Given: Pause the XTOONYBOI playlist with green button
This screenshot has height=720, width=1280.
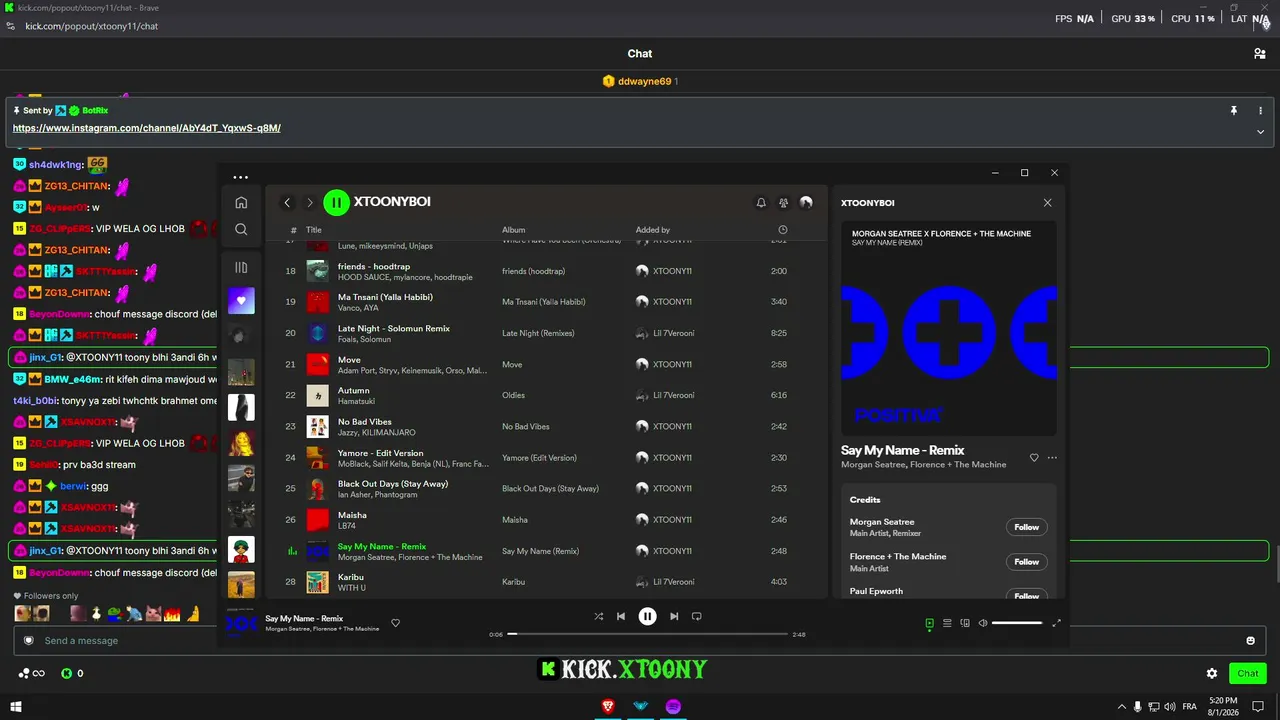Looking at the screenshot, I should 336,202.
